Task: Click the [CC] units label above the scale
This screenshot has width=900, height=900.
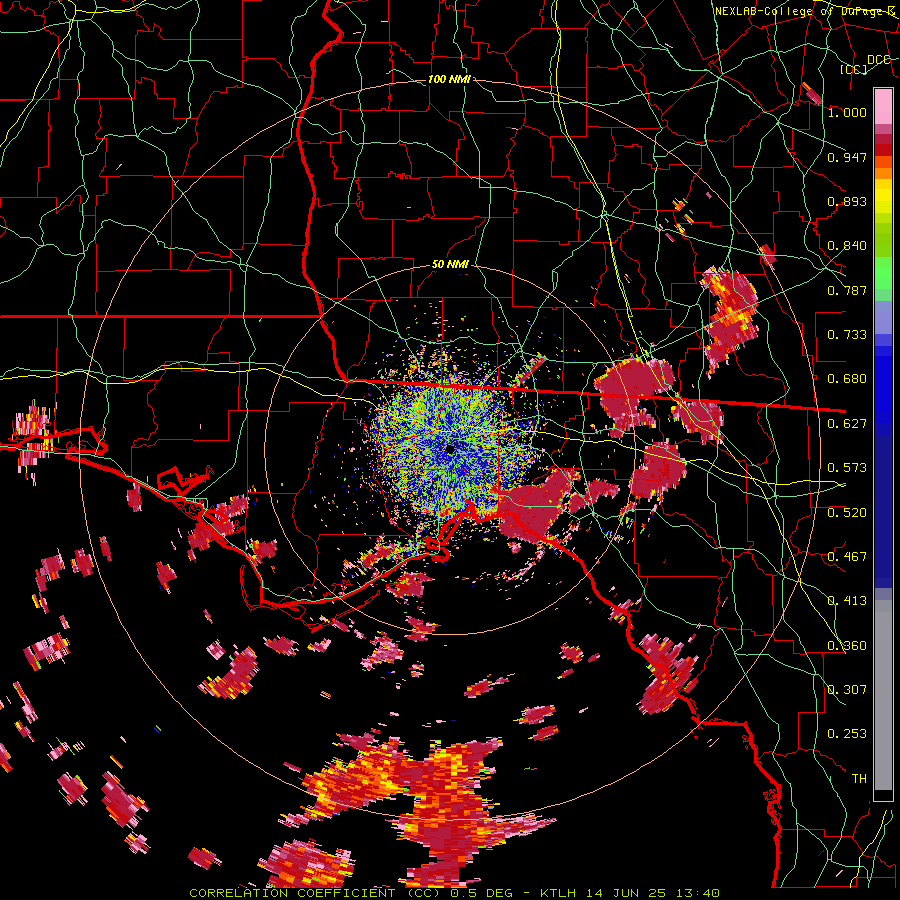Action: 854,69
